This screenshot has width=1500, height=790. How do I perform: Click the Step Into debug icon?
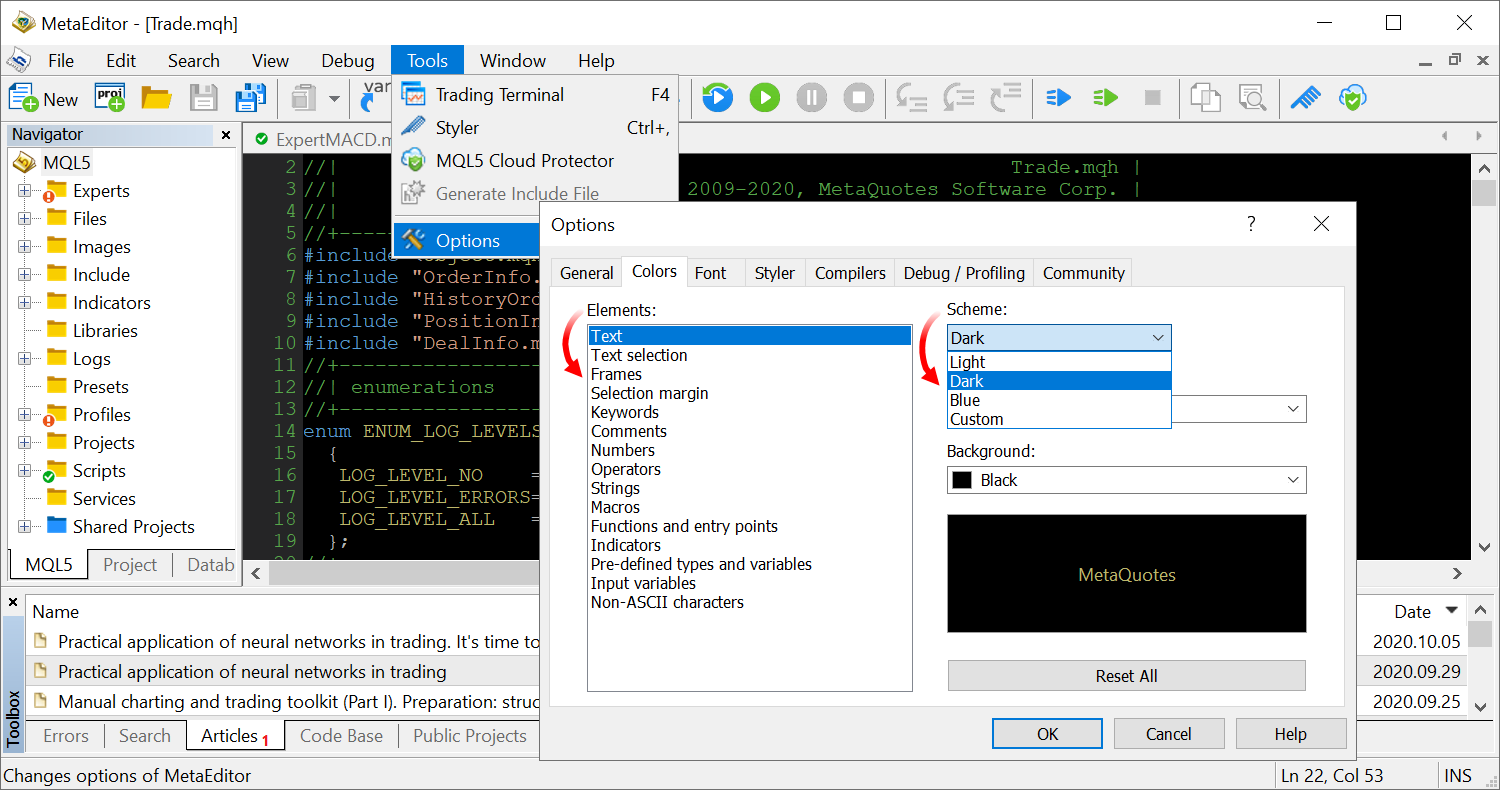911,98
